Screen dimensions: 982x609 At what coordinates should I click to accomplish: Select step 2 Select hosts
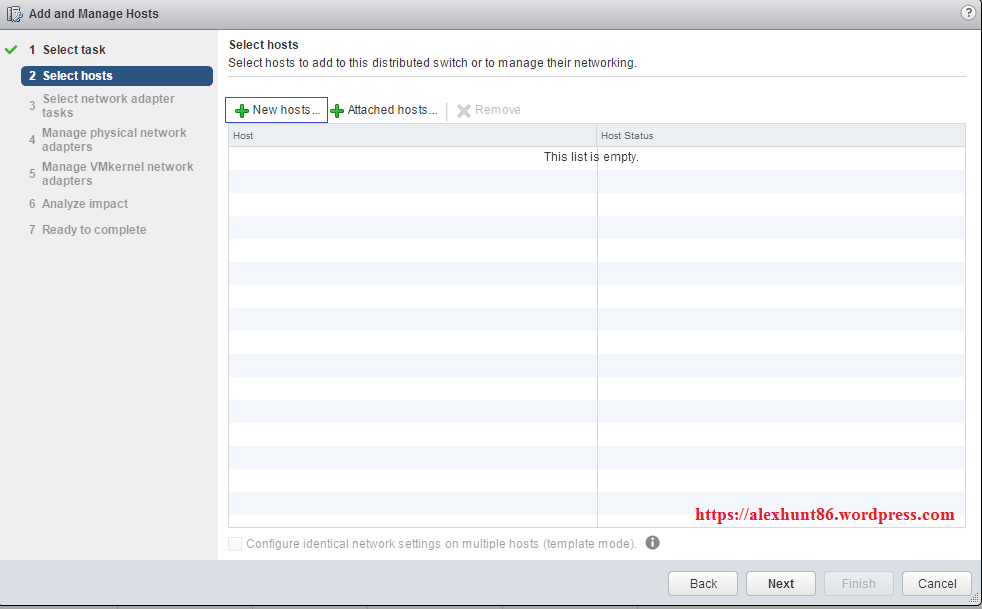coord(117,76)
